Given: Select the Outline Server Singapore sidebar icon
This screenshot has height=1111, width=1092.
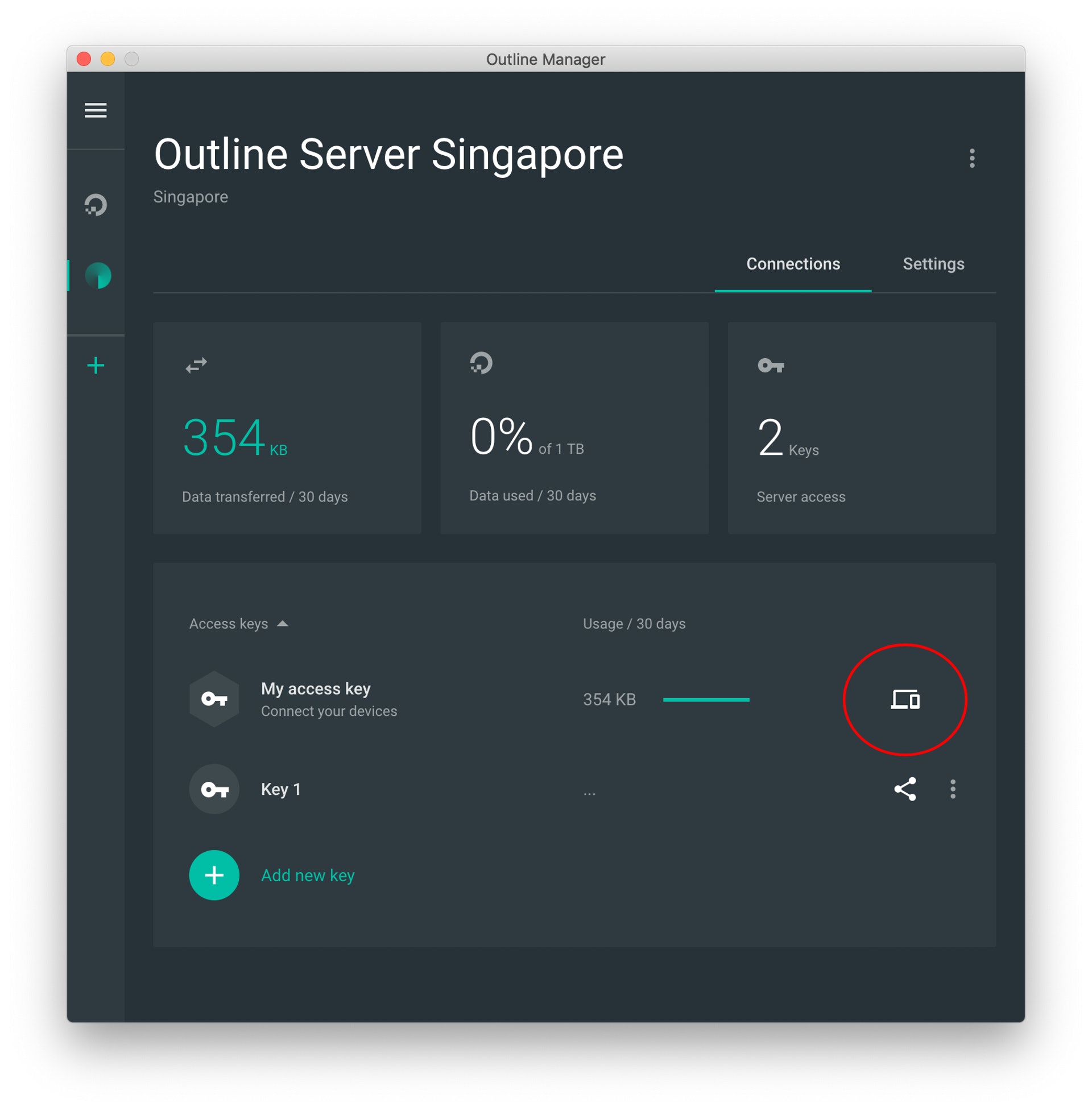Looking at the screenshot, I should click(x=97, y=276).
